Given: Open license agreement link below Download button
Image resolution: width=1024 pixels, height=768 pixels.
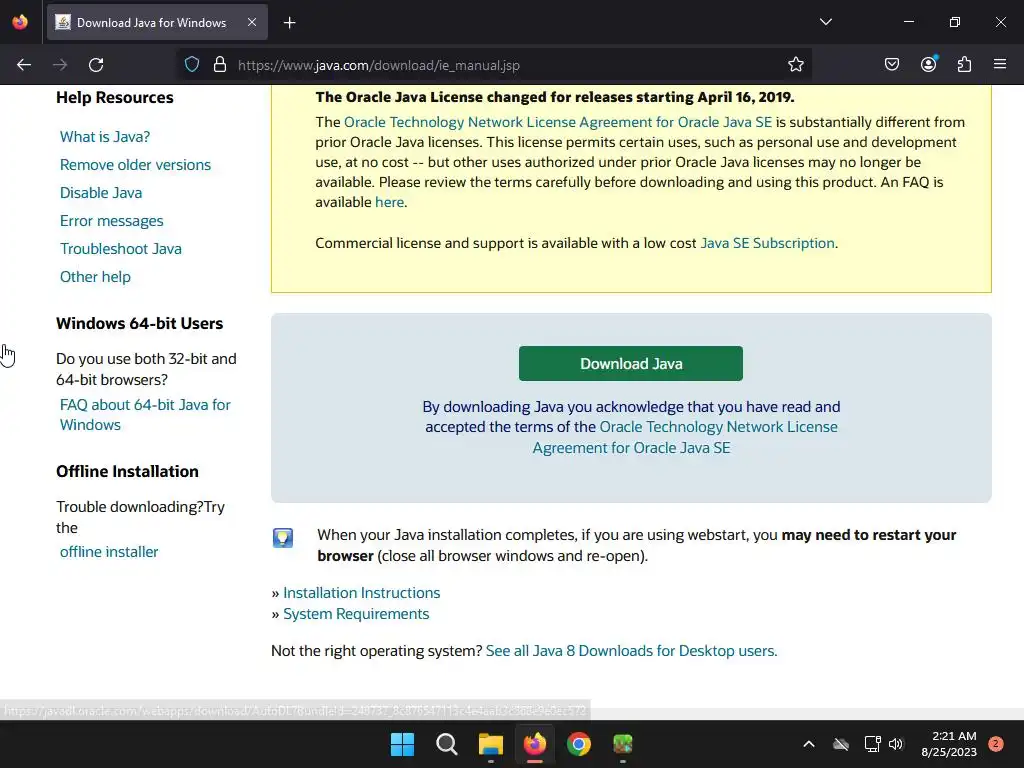Looking at the screenshot, I should pyautogui.click(x=685, y=437).
